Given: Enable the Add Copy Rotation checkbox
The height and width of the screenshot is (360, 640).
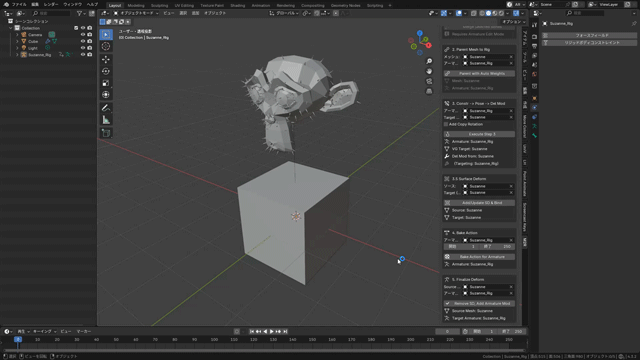Looking at the screenshot, I should tap(446, 124).
